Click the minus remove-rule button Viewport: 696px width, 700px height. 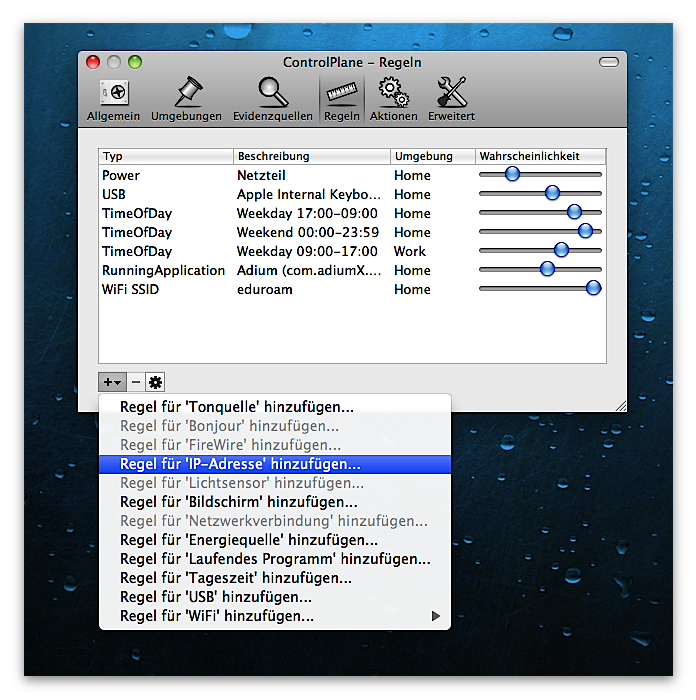[x=136, y=382]
